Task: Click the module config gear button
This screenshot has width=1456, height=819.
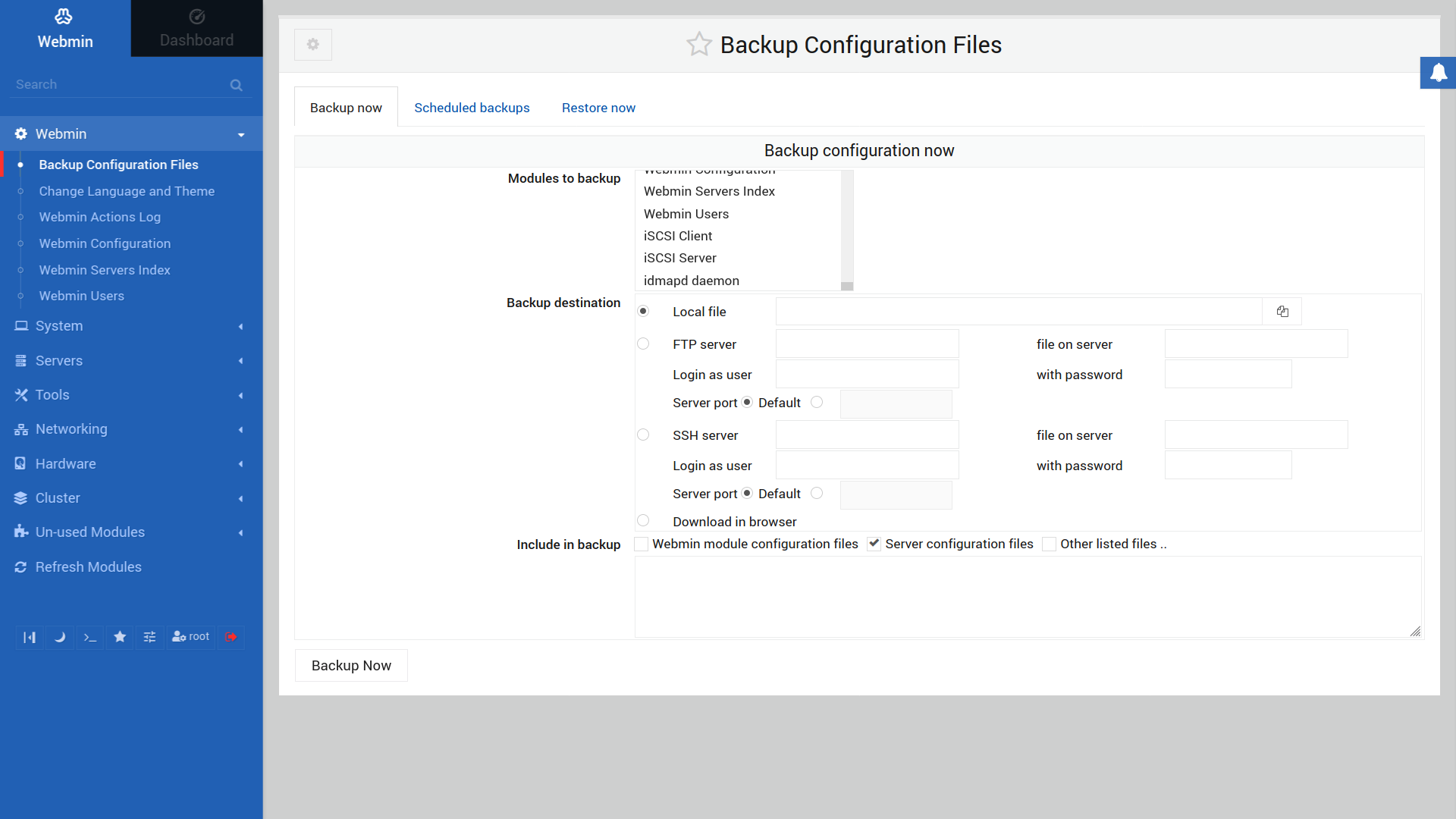Action: pos(313,45)
